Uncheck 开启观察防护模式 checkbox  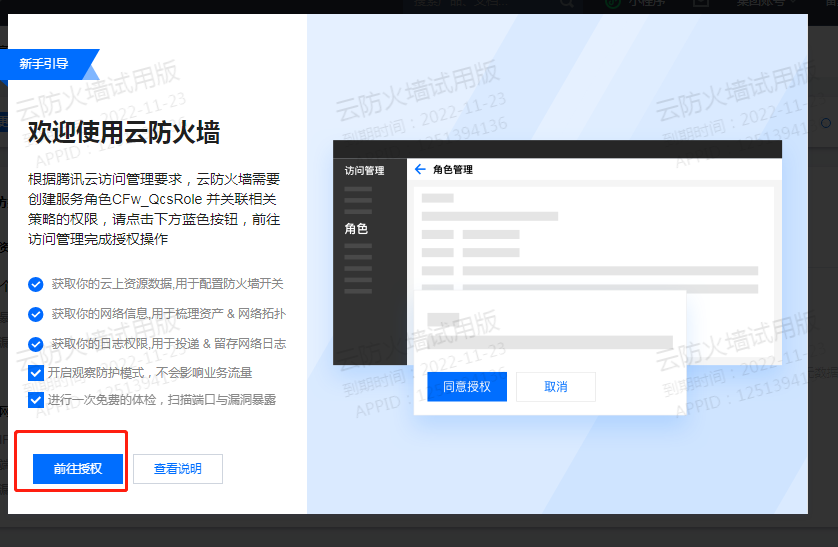[x=36, y=373]
